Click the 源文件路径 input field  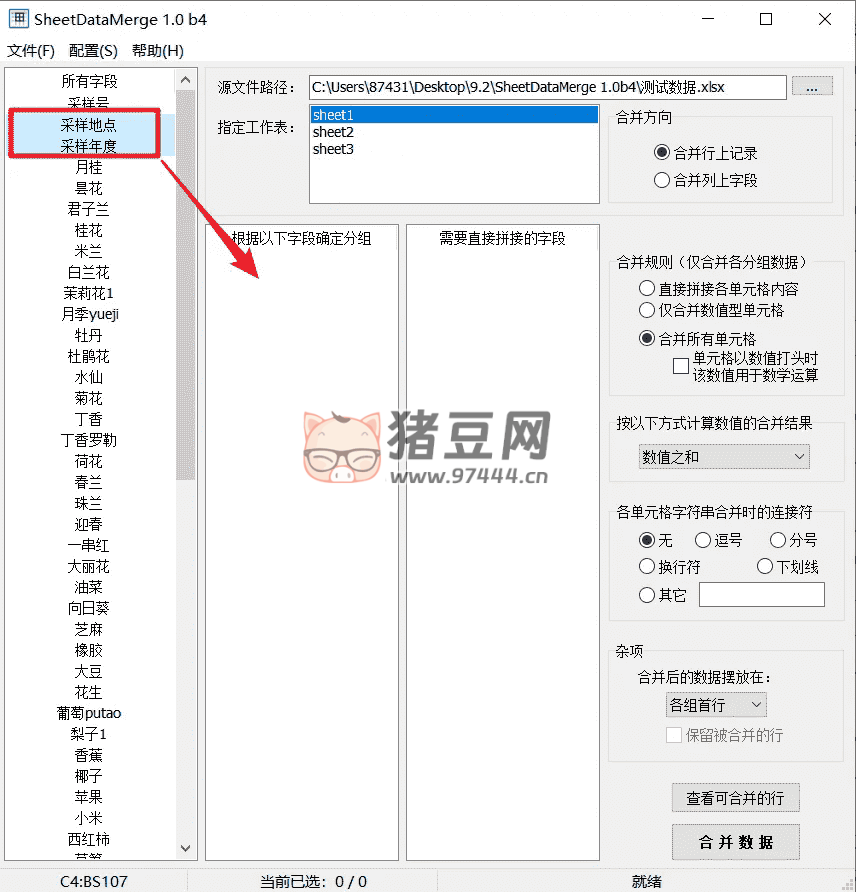(x=547, y=87)
